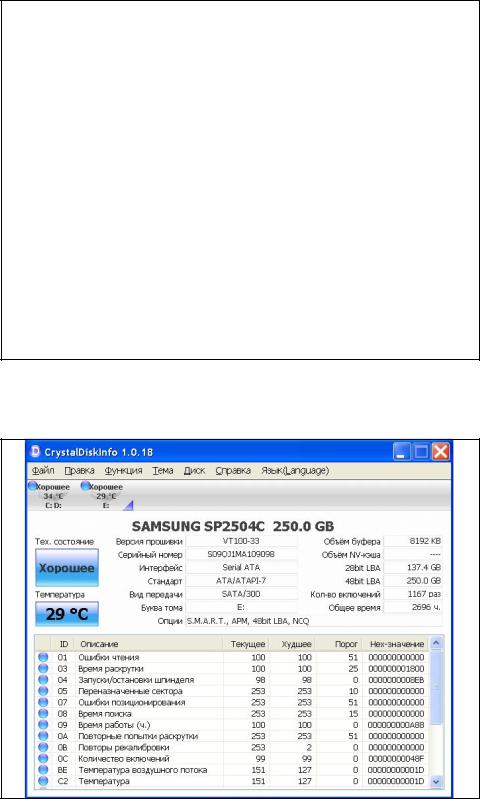Click the status orb for Время раскрутки row
Viewport: 480px width, 799px height.
point(43,669)
